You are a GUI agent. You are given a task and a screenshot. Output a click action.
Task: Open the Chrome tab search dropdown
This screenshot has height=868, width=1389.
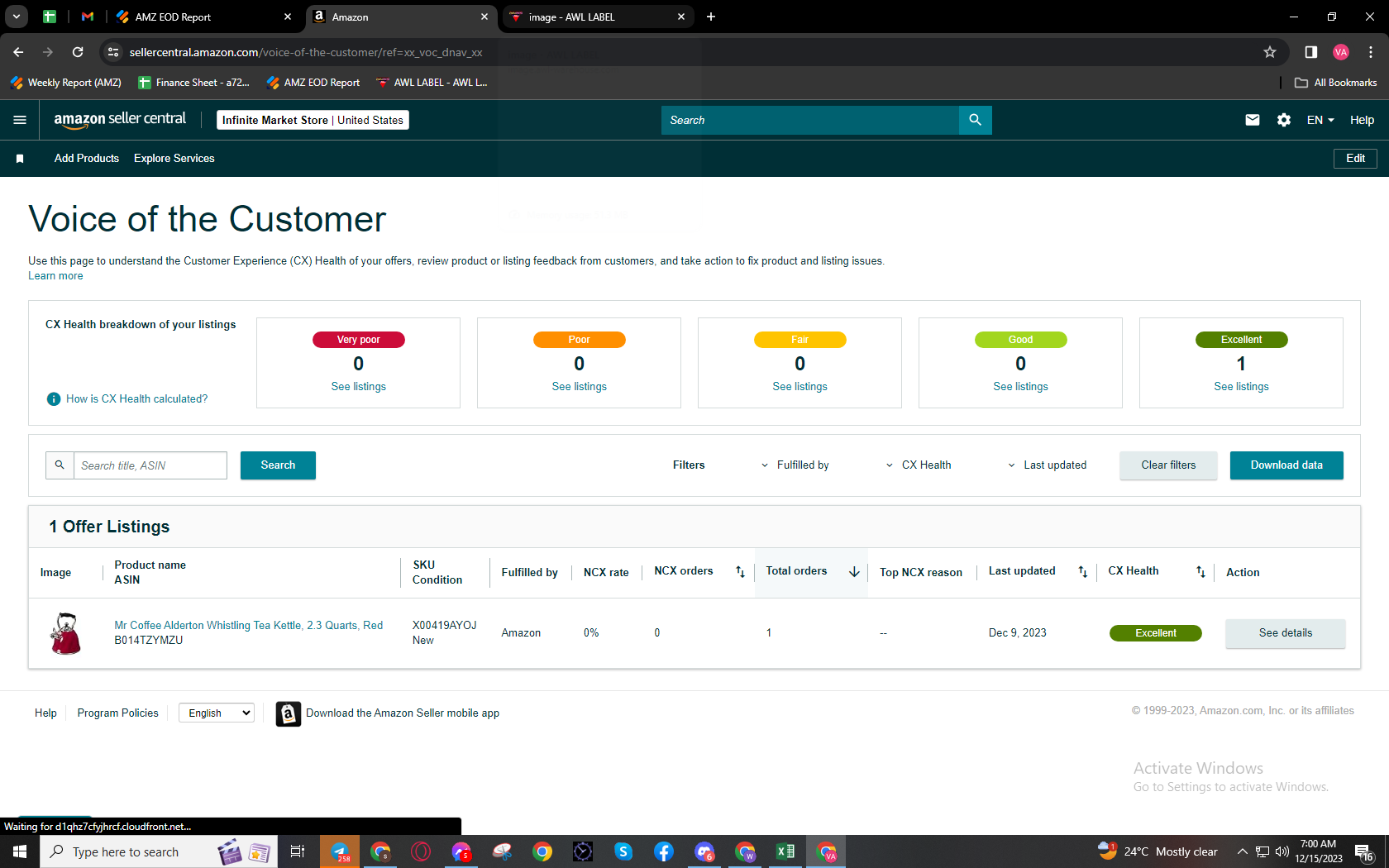[17, 17]
